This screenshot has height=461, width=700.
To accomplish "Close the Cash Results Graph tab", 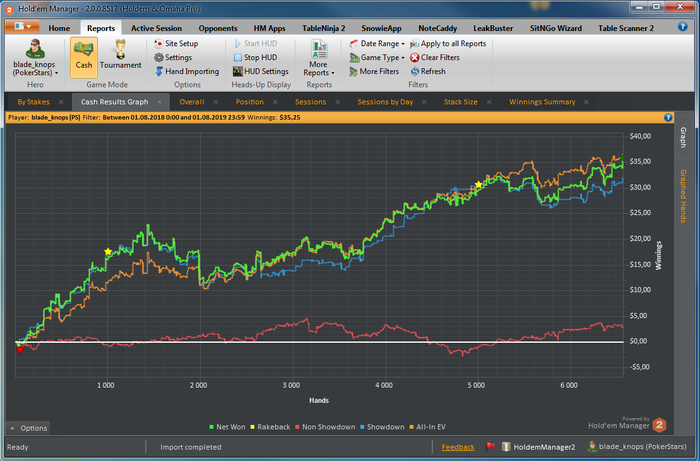I will 159,102.
